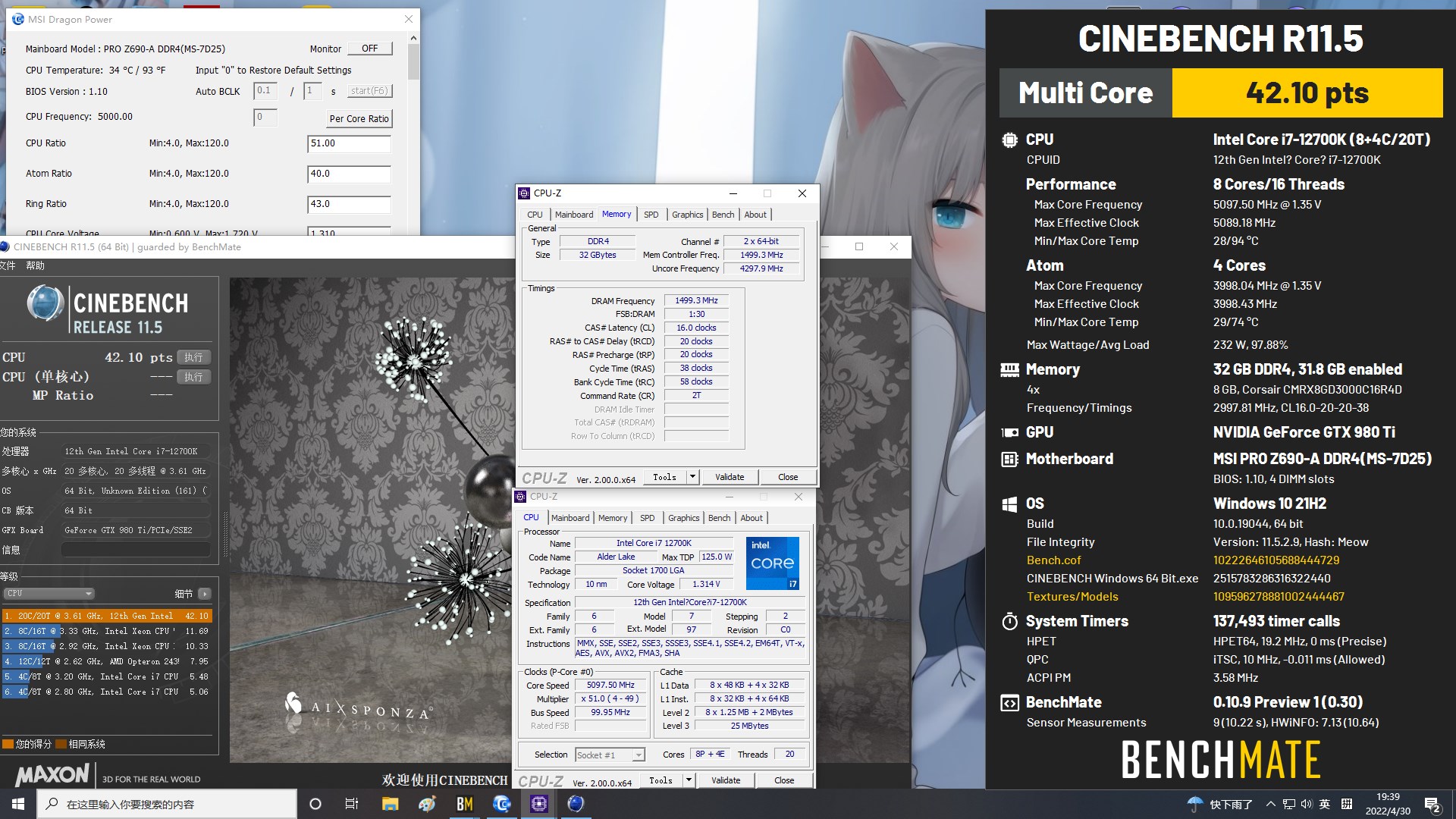Open Task View on the taskbar
The image size is (1456, 819).
point(352,804)
